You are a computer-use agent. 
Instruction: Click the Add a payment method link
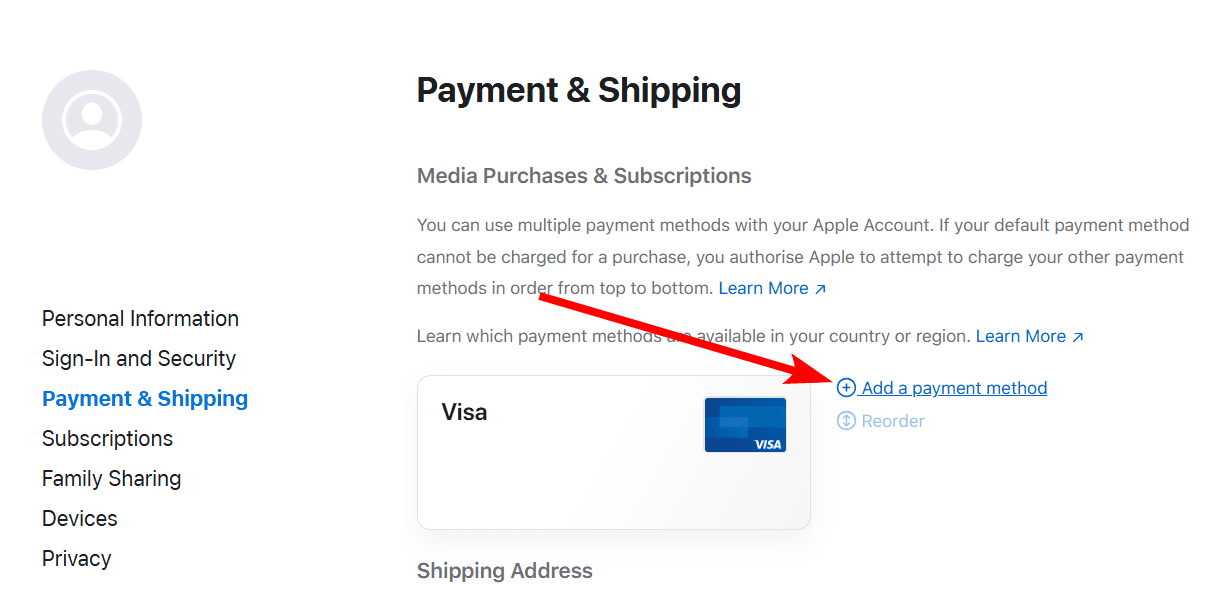pyautogui.click(x=954, y=388)
